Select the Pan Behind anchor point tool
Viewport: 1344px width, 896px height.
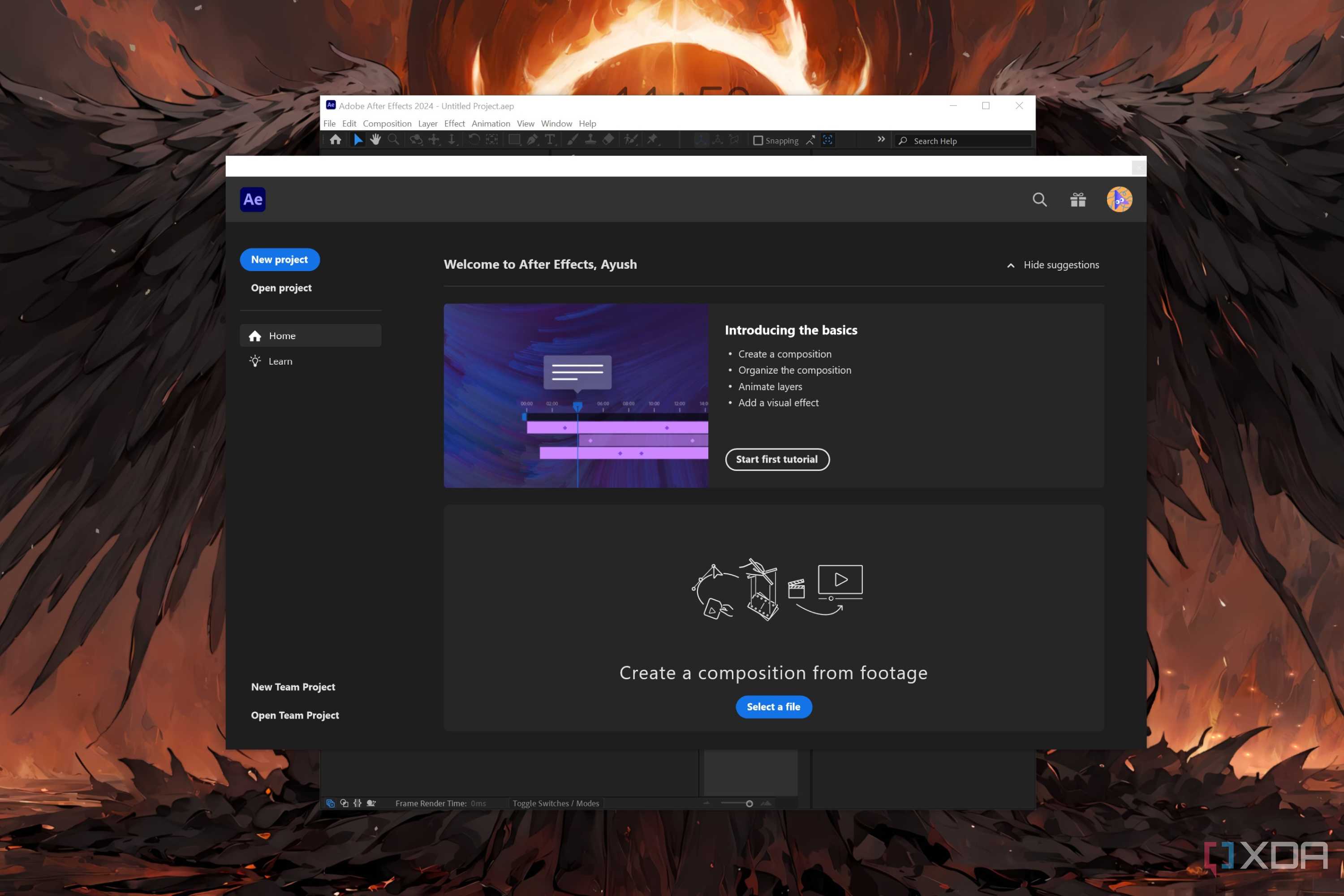click(491, 140)
